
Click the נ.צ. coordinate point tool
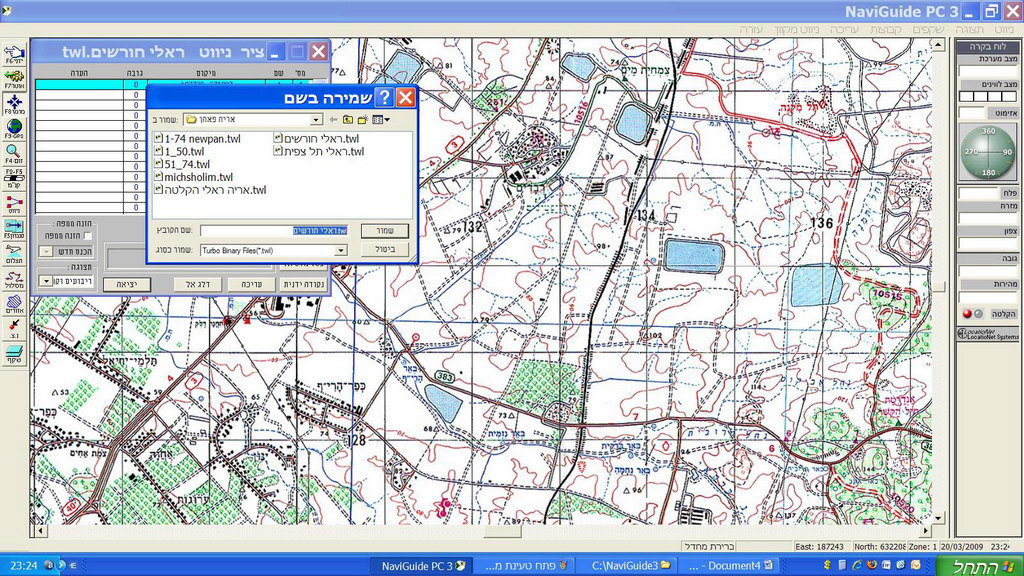click(14, 328)
